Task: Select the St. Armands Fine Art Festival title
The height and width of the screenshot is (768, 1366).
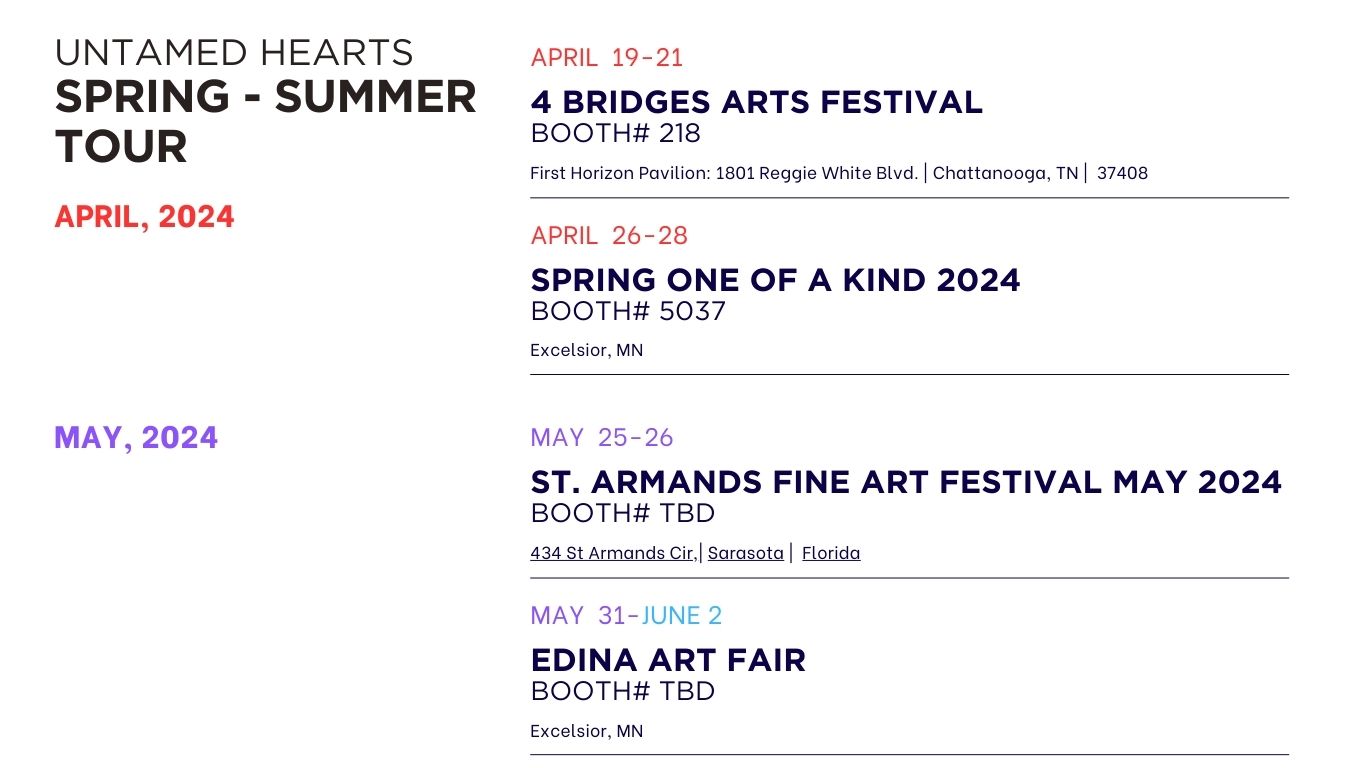Action: tap(906, 481)
